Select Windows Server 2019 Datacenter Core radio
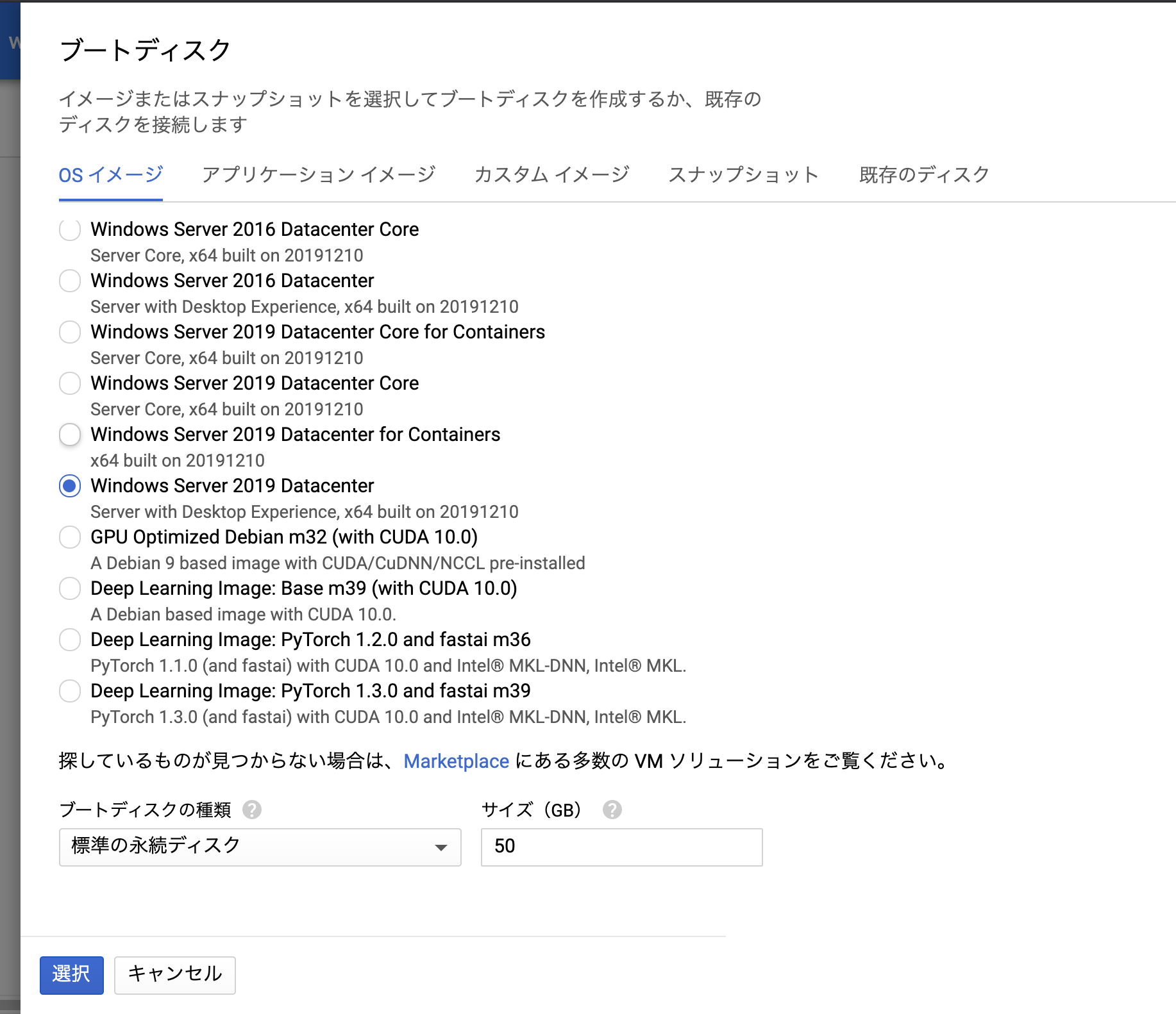 click(70, 383)
